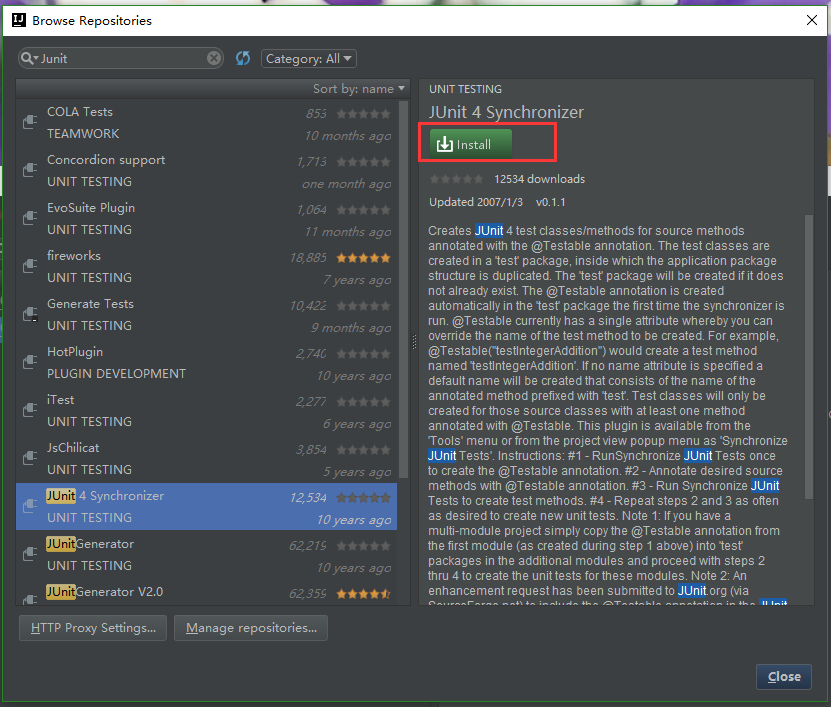Click the '12534 downloads' text
Image resolution: width=831 pixels, height=707 pixels.
pos(539,179)
